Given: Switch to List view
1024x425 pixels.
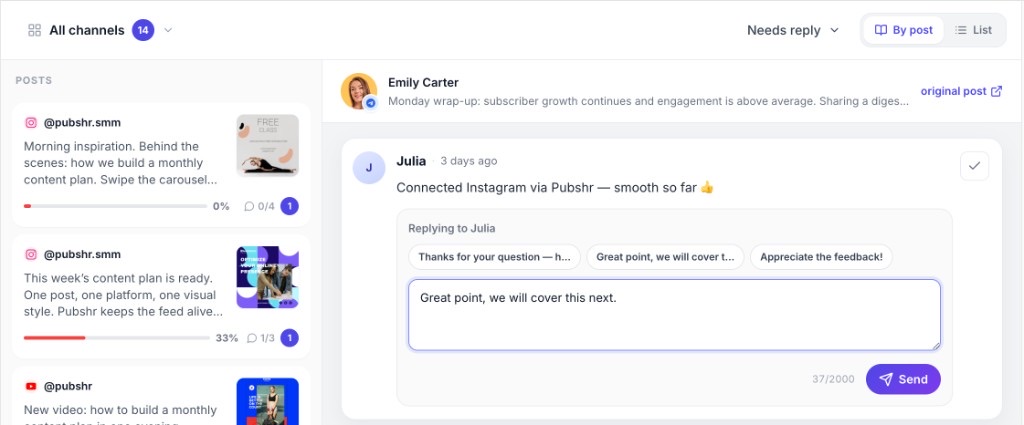Looking at the screenshot, I should click(x=973, y=30).
